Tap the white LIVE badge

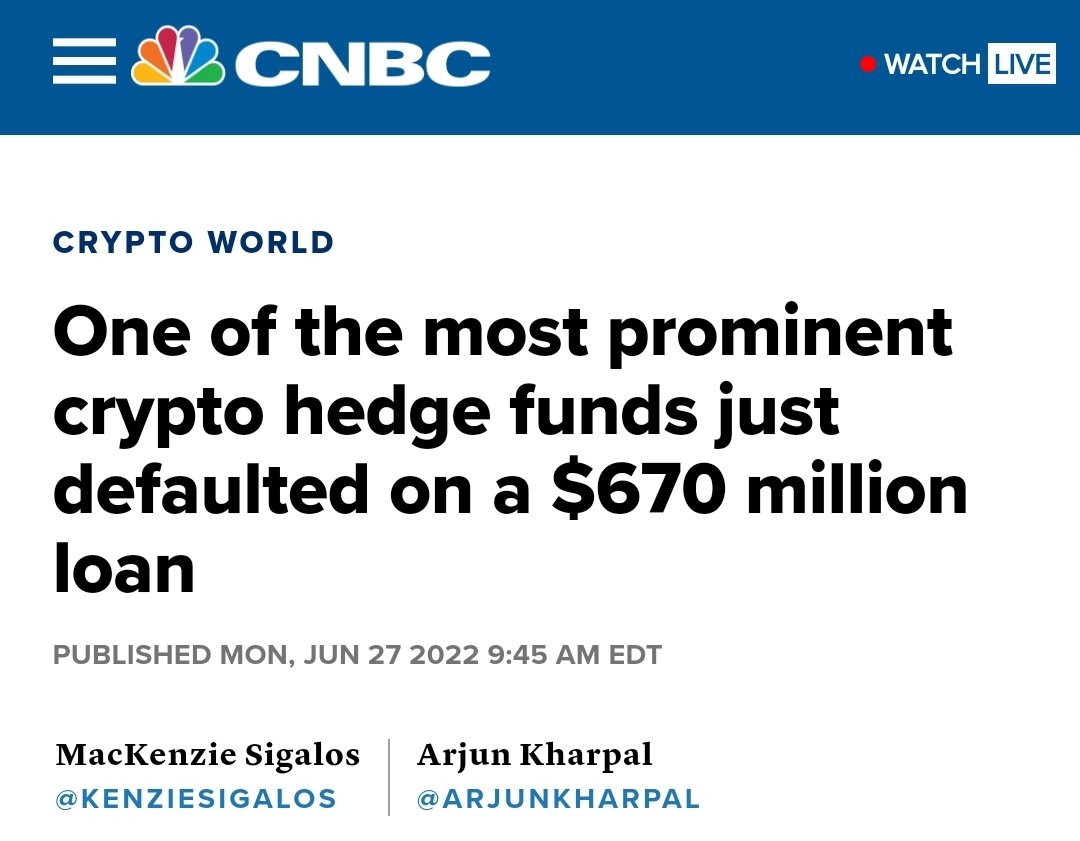click(x=1021, y=63)
